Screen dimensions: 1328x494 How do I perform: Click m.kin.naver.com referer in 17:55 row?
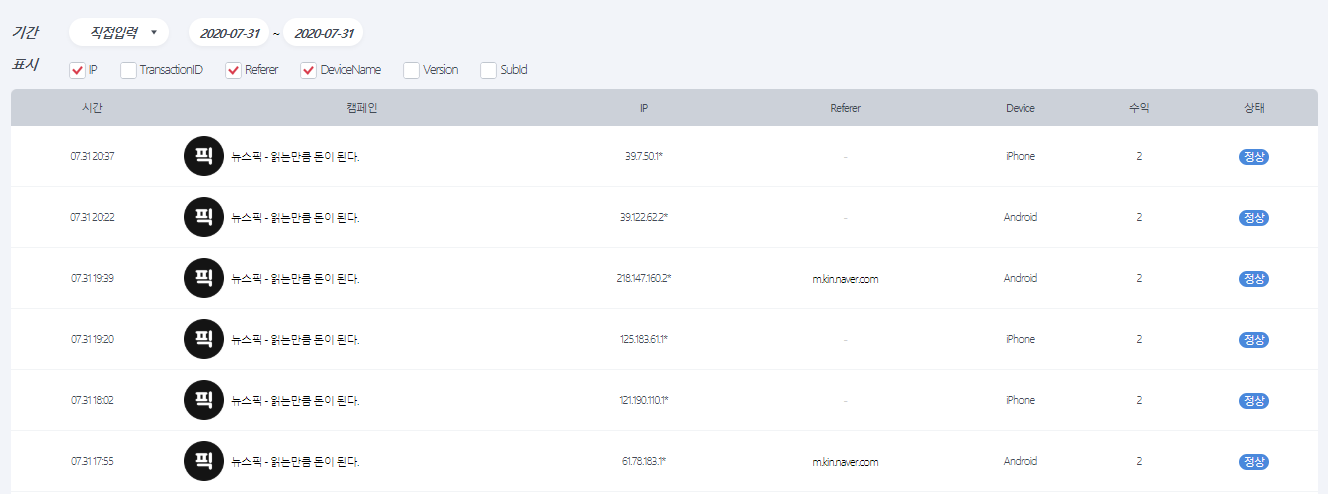pos(845,462)
